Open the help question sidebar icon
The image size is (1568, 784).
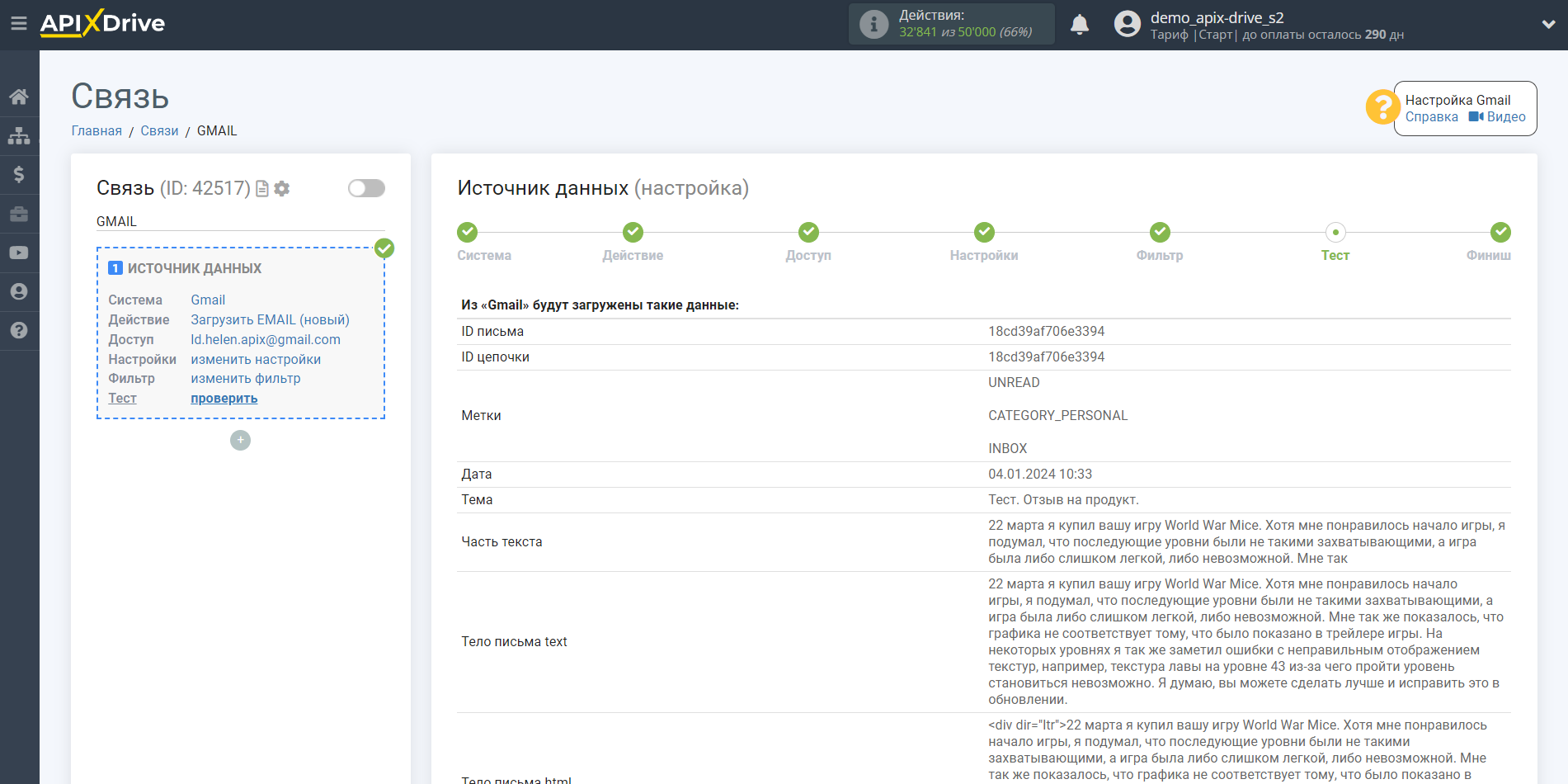click(19, 330)
